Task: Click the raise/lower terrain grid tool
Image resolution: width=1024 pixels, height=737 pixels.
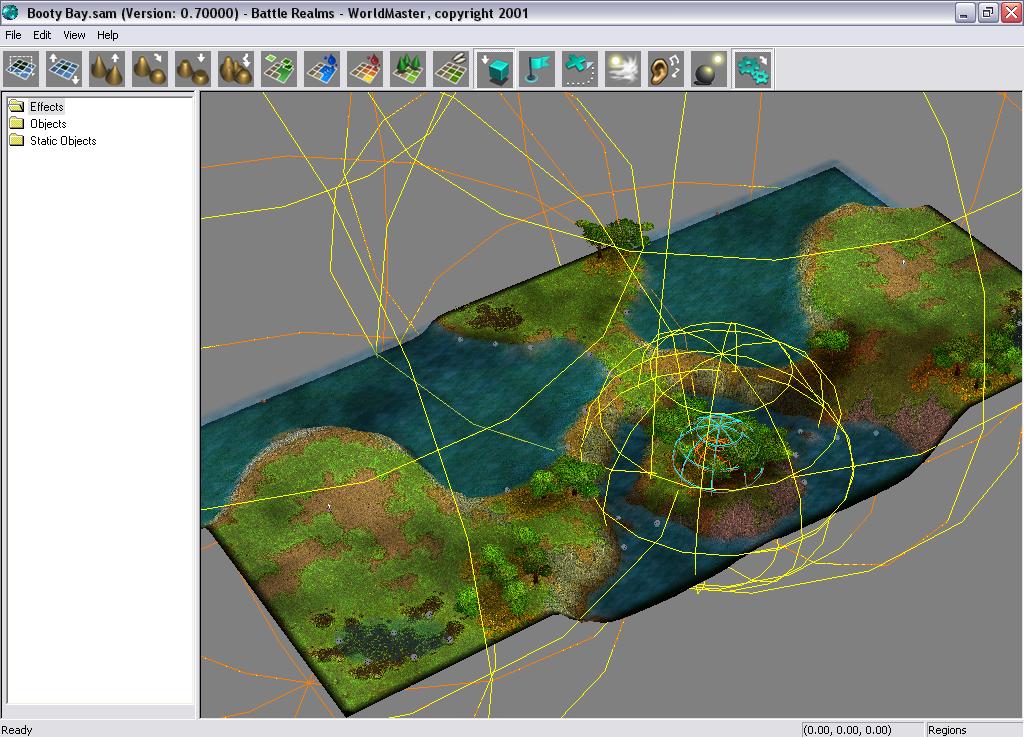Action: pyautogui.click(x=64, y=69)
